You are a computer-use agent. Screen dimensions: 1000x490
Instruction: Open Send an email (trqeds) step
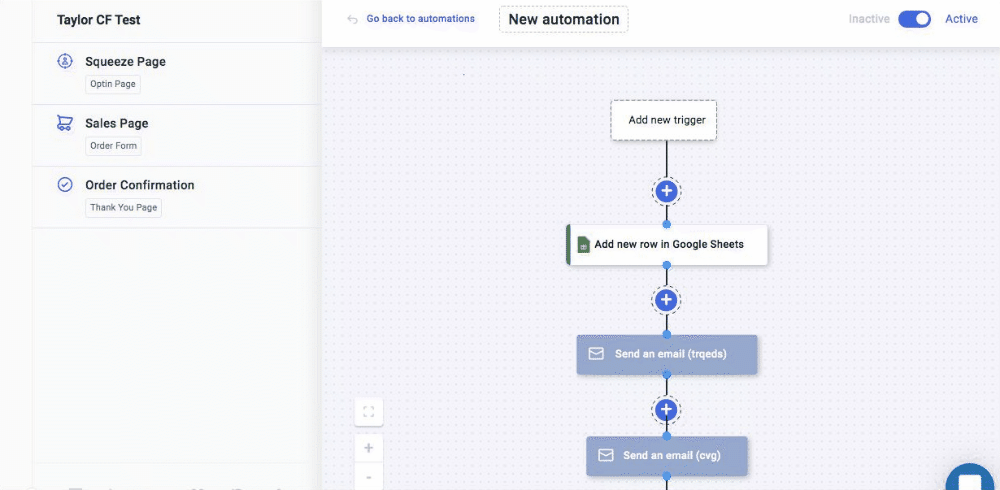click(666, 354)
